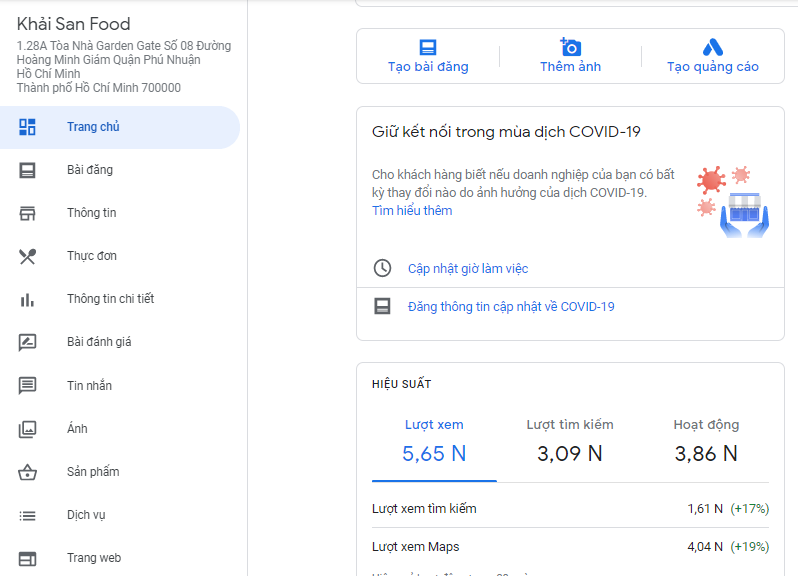This screenshot has height=576, width=798.
Task: Click the Trang web website icon
Action: (27, 559)
